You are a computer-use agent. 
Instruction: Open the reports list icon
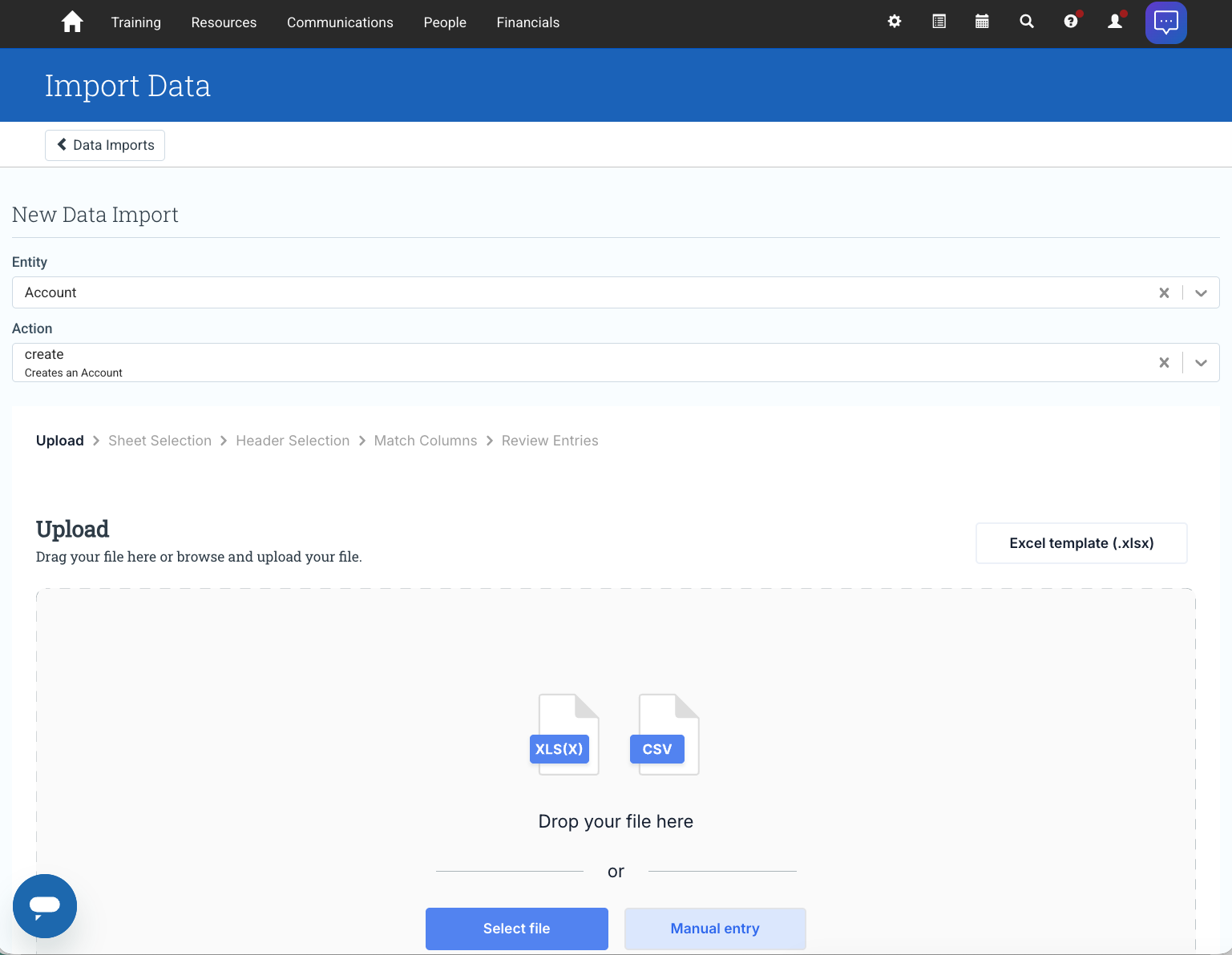(939, 22)
